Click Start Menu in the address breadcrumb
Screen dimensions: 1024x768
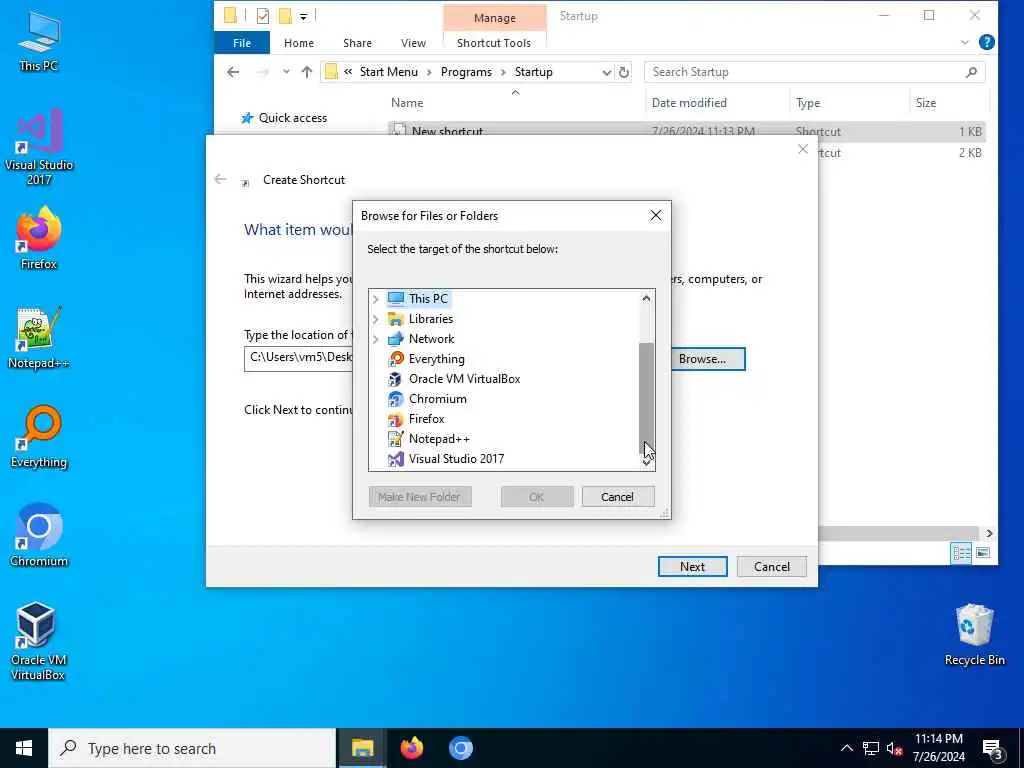coord(389,72)
